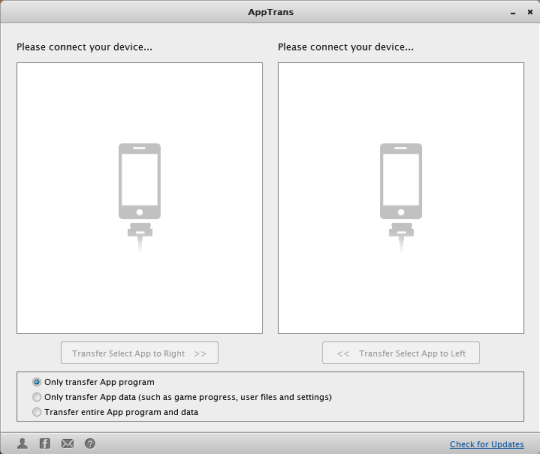Click Transfer Select App to Left button
Image resolution: width=540 pixels, height=454 pixels.
pyautogui.click(x=401, y=353)
